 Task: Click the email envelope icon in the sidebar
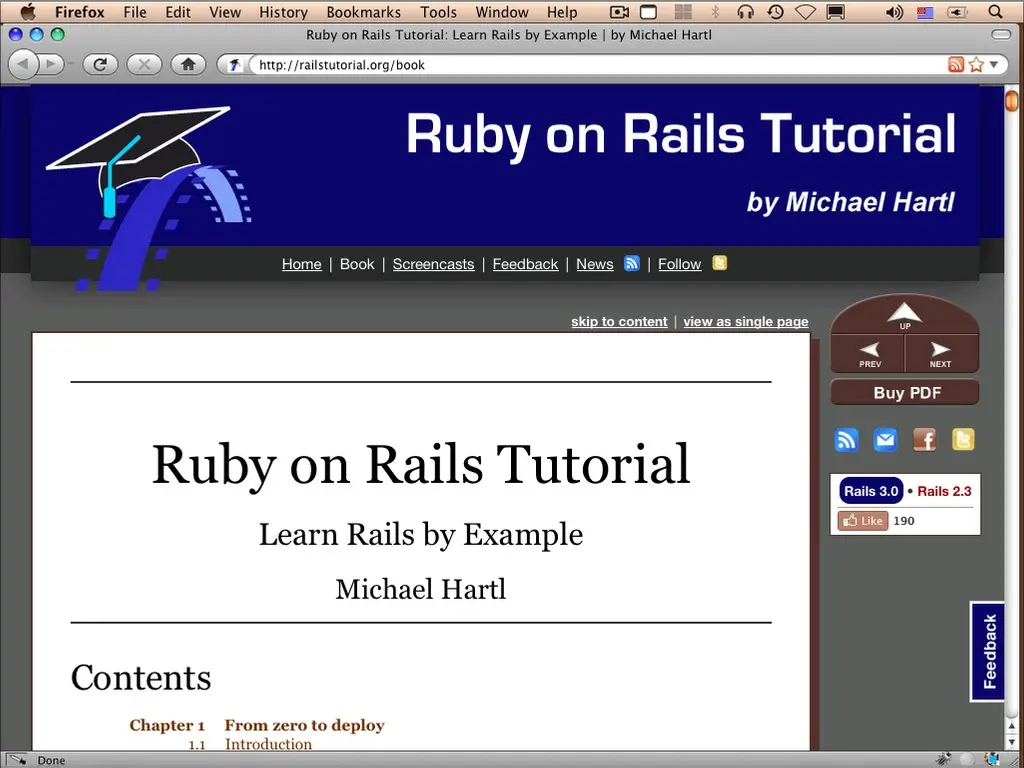(x=886, y=440)
